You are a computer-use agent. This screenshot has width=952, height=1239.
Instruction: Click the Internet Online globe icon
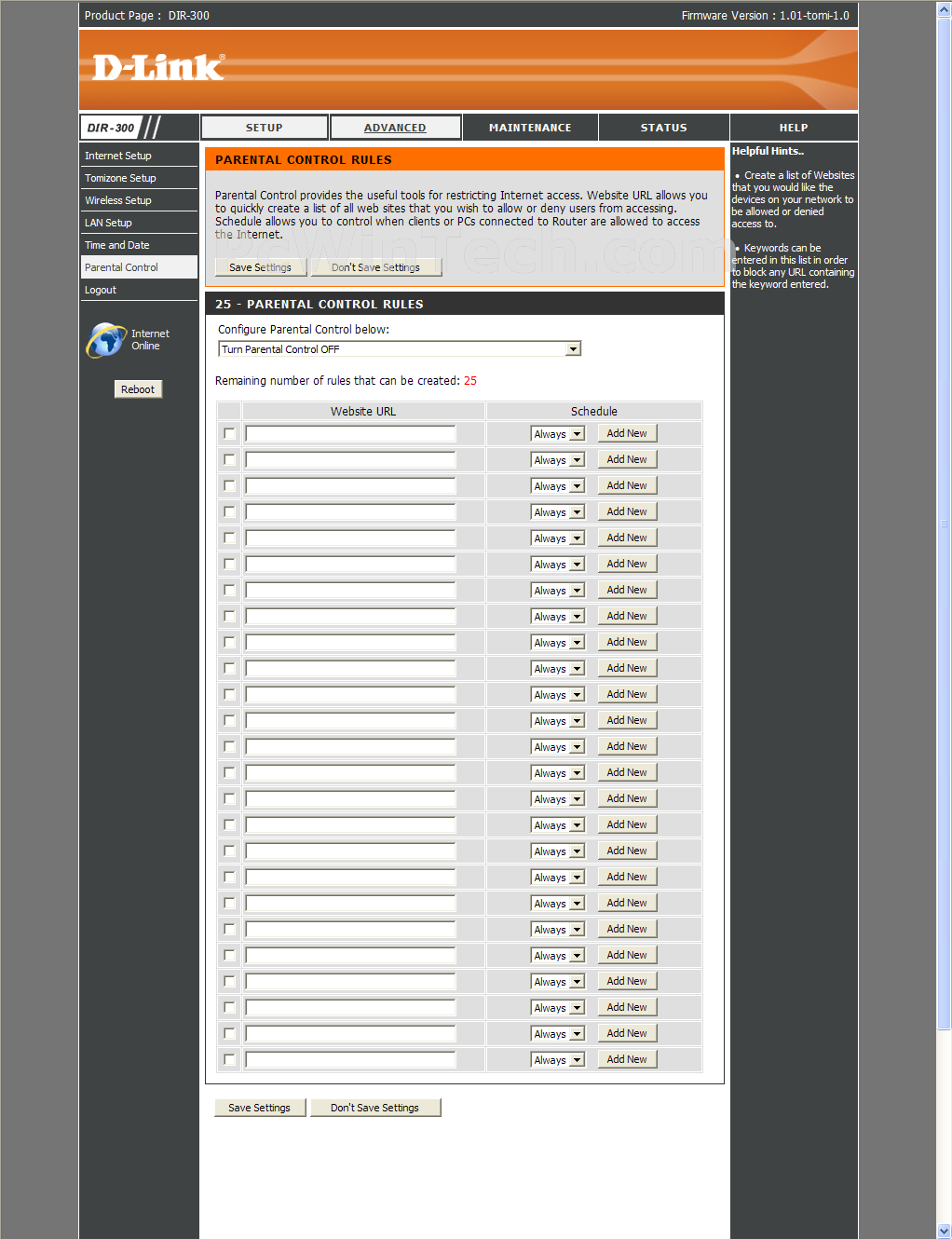pos(106,340)
